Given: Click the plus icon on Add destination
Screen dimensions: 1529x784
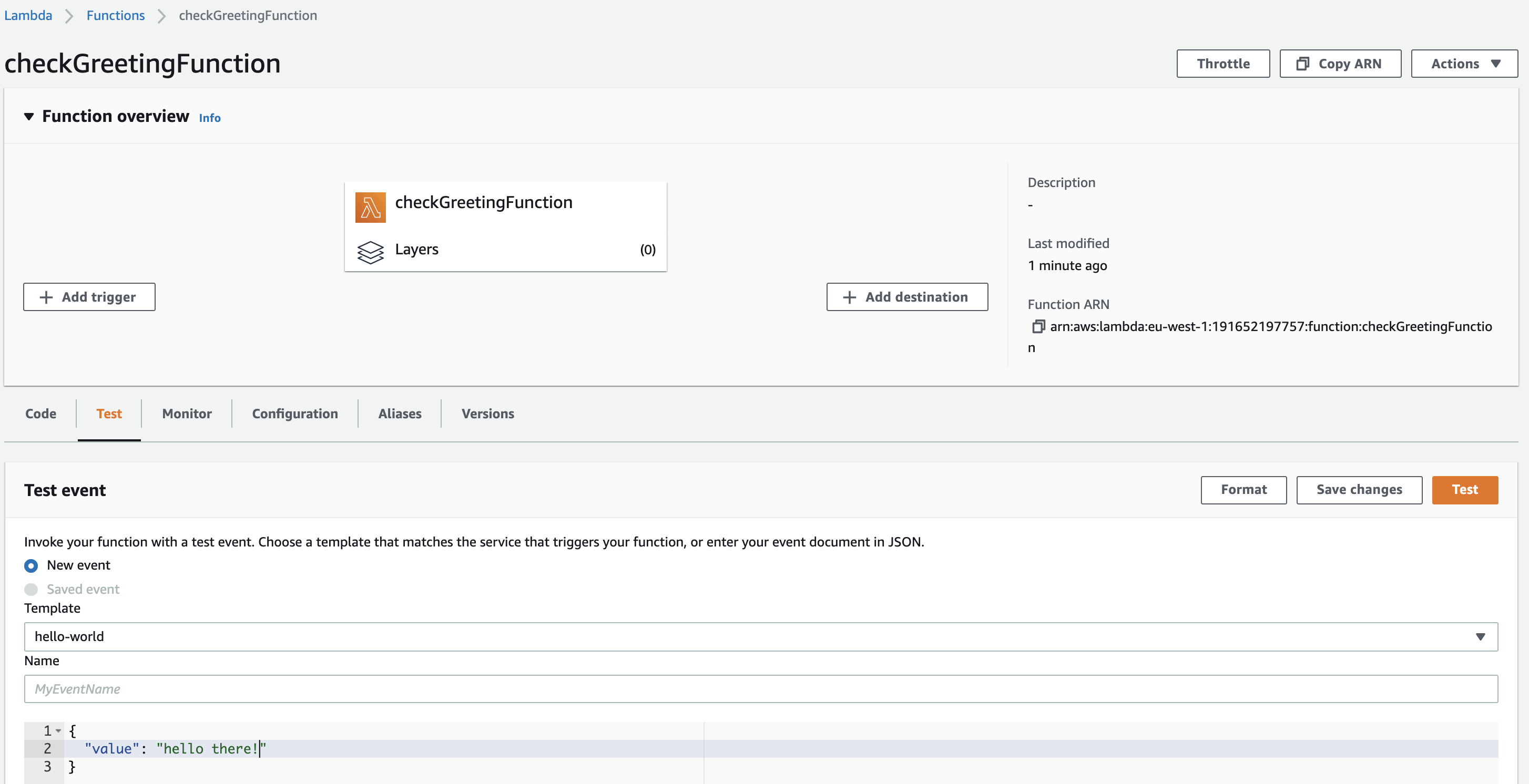Looking at the screenshot, I should 849,297.
